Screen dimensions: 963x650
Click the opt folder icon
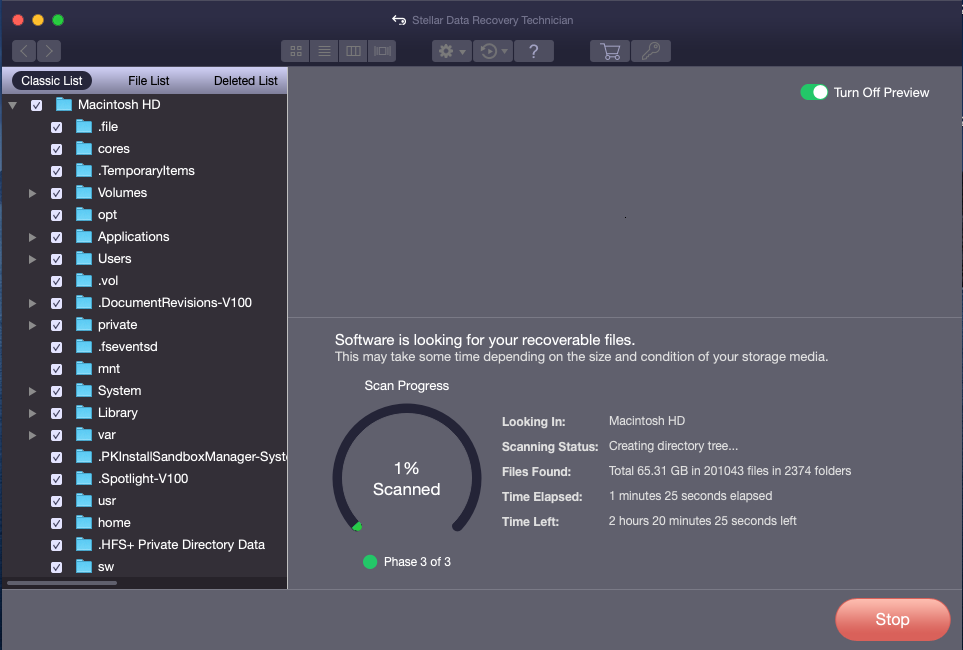(x=84, y=214)
